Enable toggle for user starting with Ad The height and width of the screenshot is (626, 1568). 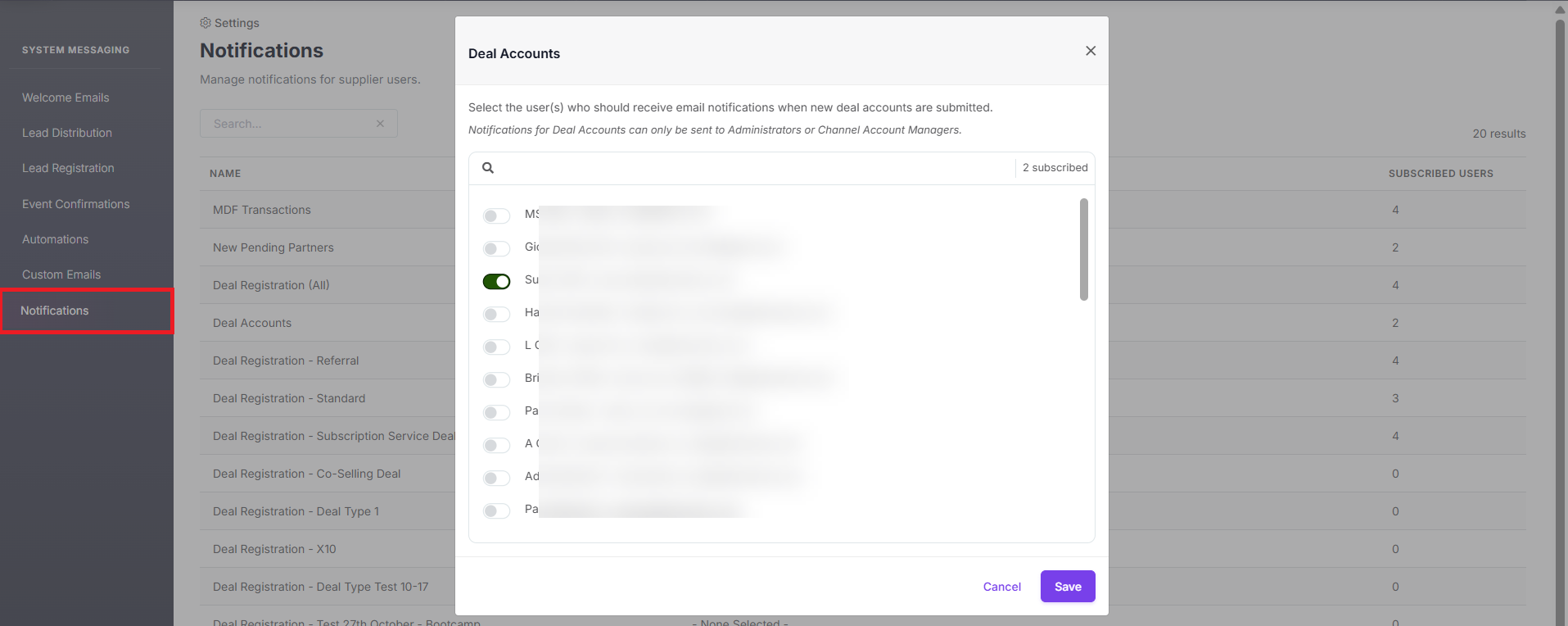tap(496, 478)
